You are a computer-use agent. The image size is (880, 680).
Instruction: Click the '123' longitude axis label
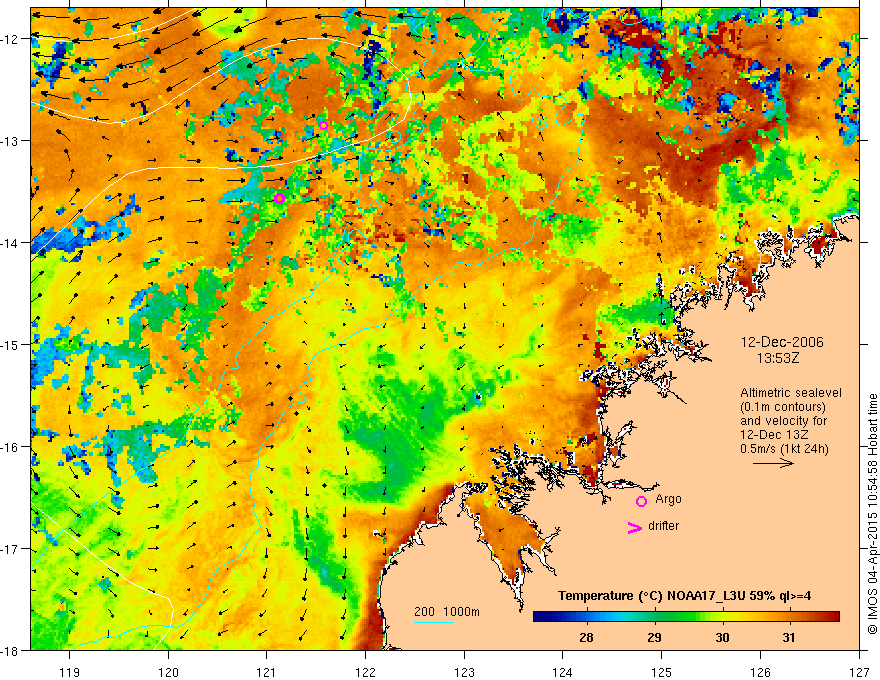464,672
